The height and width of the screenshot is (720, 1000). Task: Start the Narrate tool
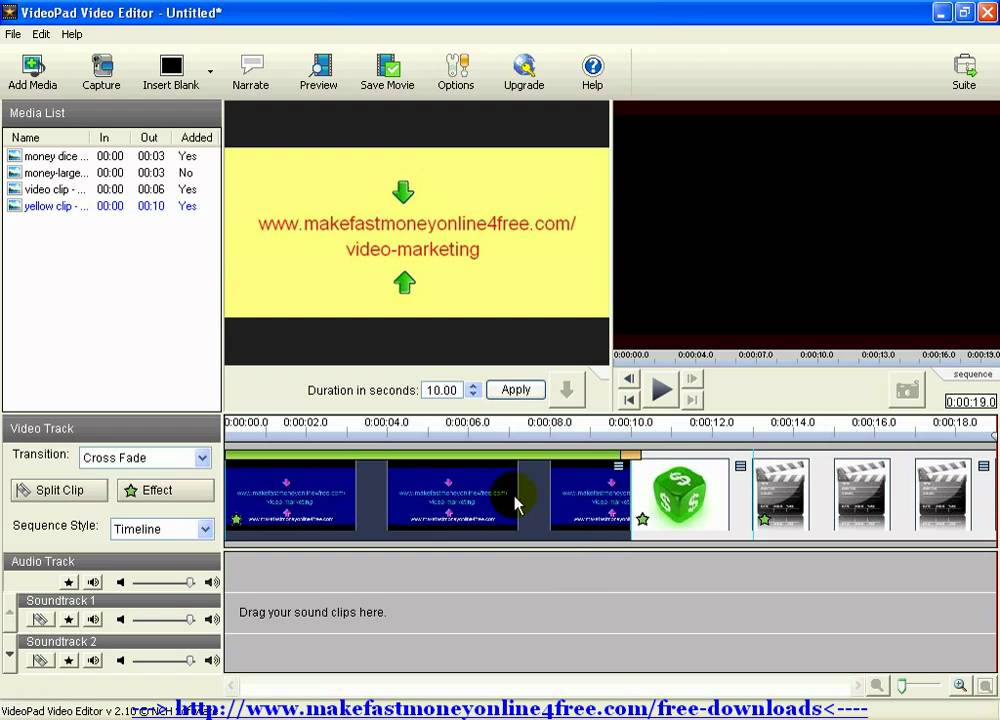pos(251,71)
